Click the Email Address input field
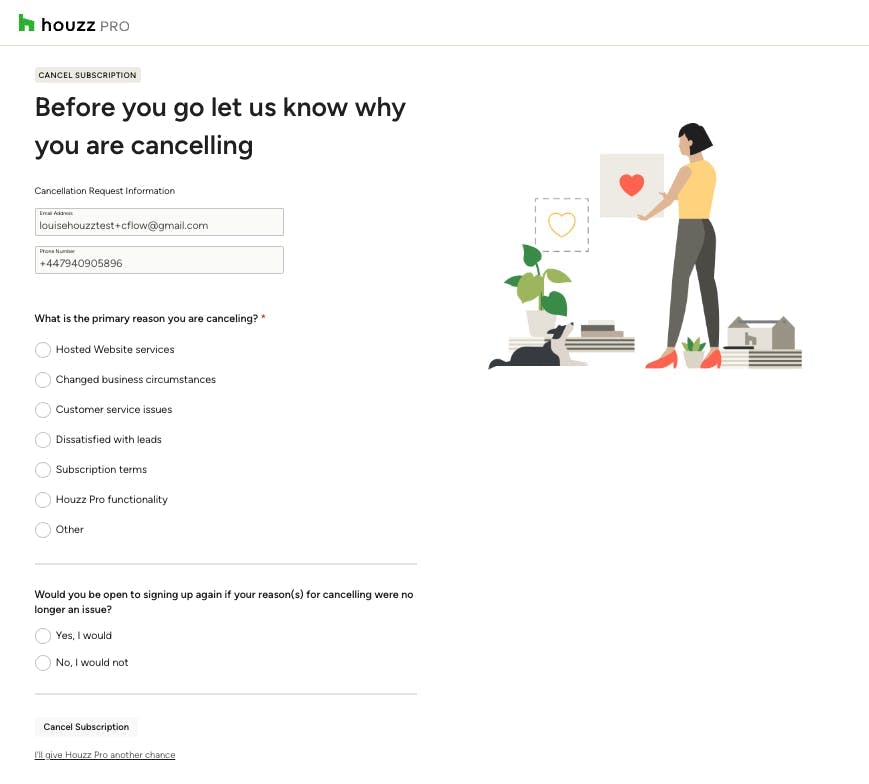The height and width of the screenshot is (784, 869). [x=159, y=222]
